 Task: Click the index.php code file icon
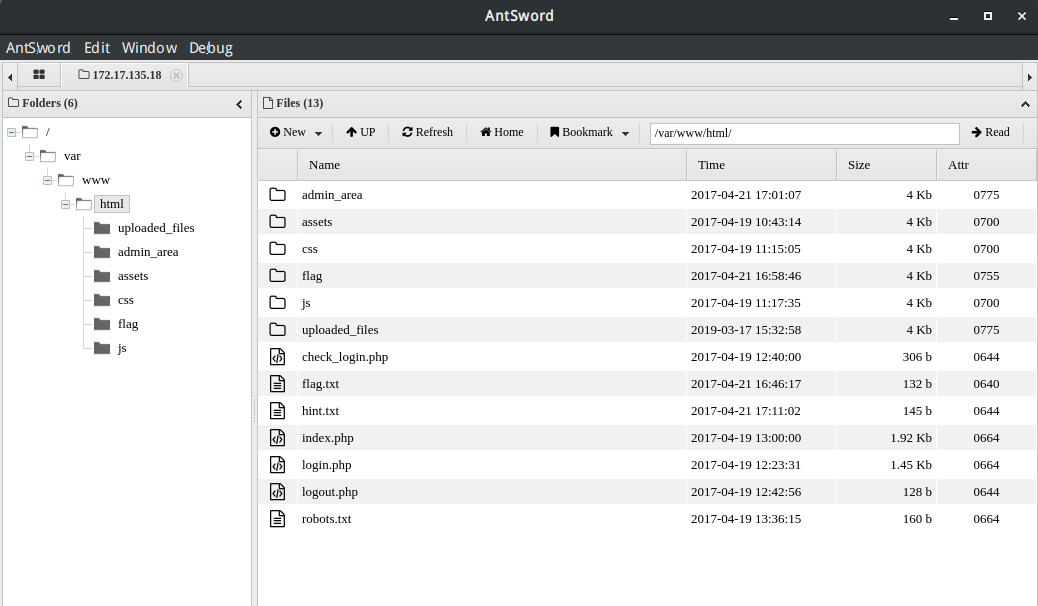[x=277, y=438]
